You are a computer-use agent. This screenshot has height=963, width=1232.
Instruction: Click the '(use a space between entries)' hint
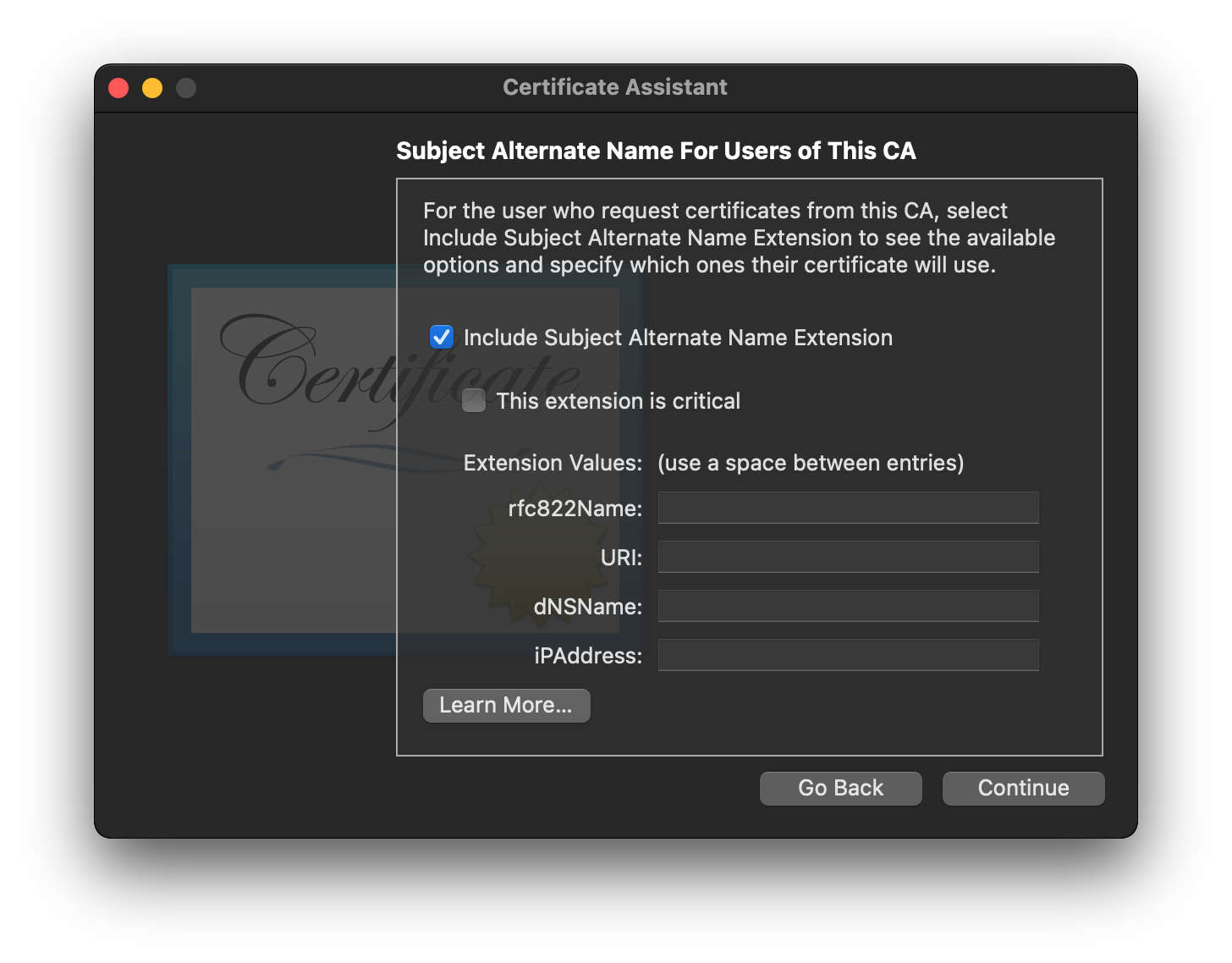(x=810, y=463)
